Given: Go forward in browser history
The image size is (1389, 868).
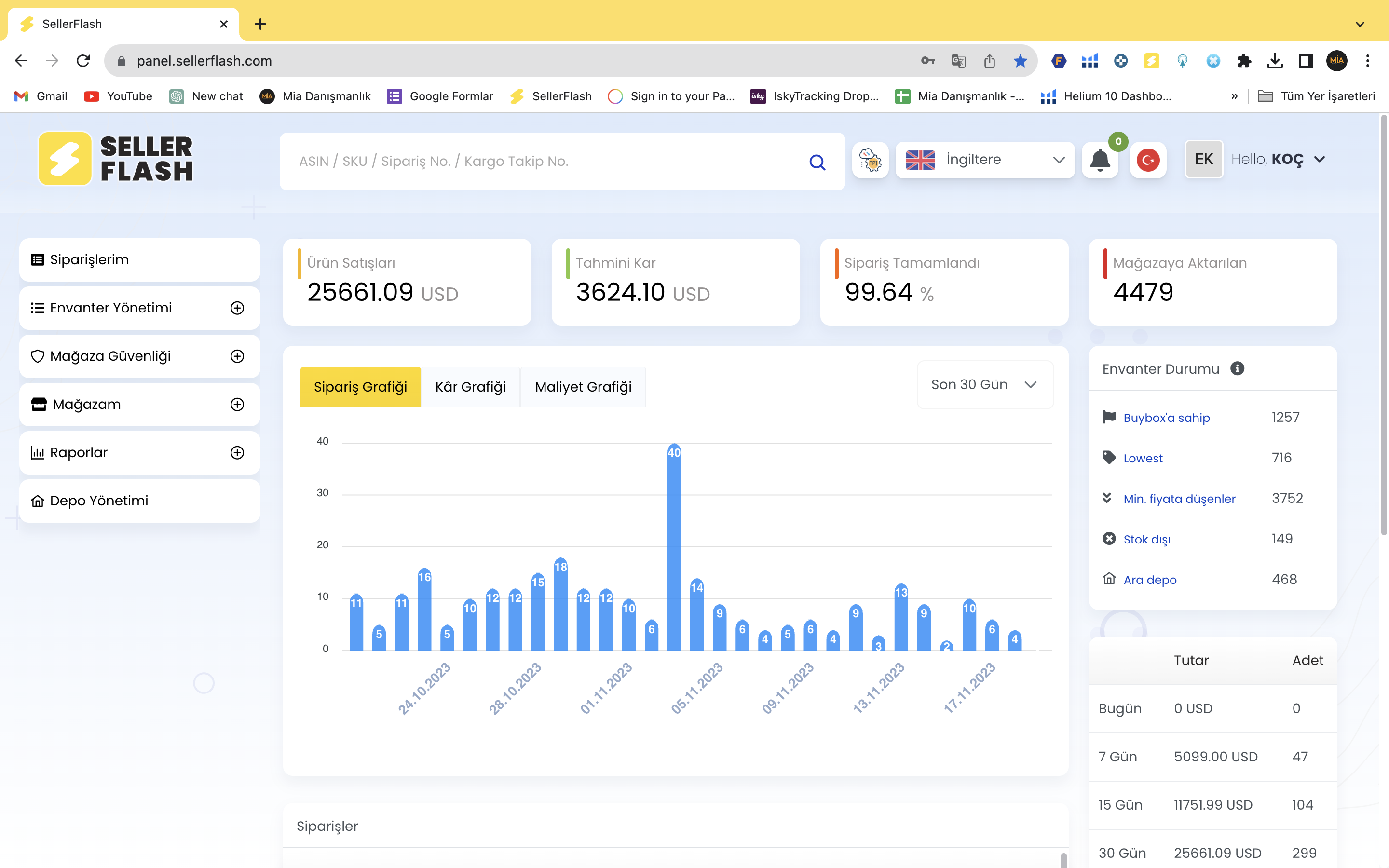Looking at the screenshot, I should [52, 61].
